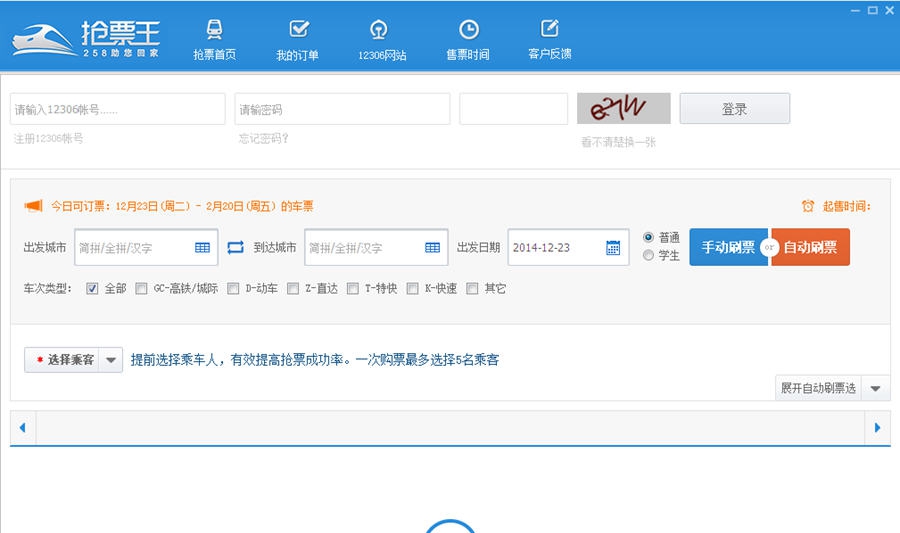The width and height of the screenshot is (900, 533).
Task: Focus the 到达城市 input field
Action: (376, 247)
